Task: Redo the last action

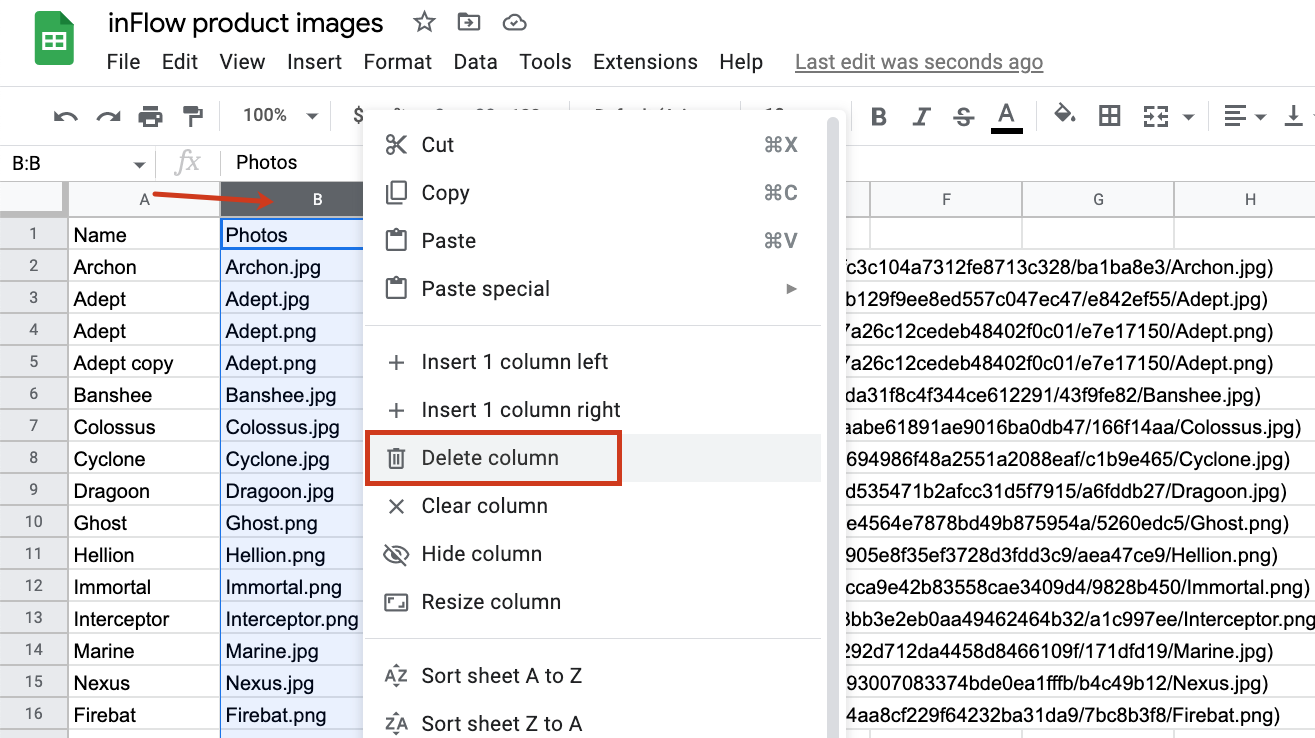Action: pos(108,116)
